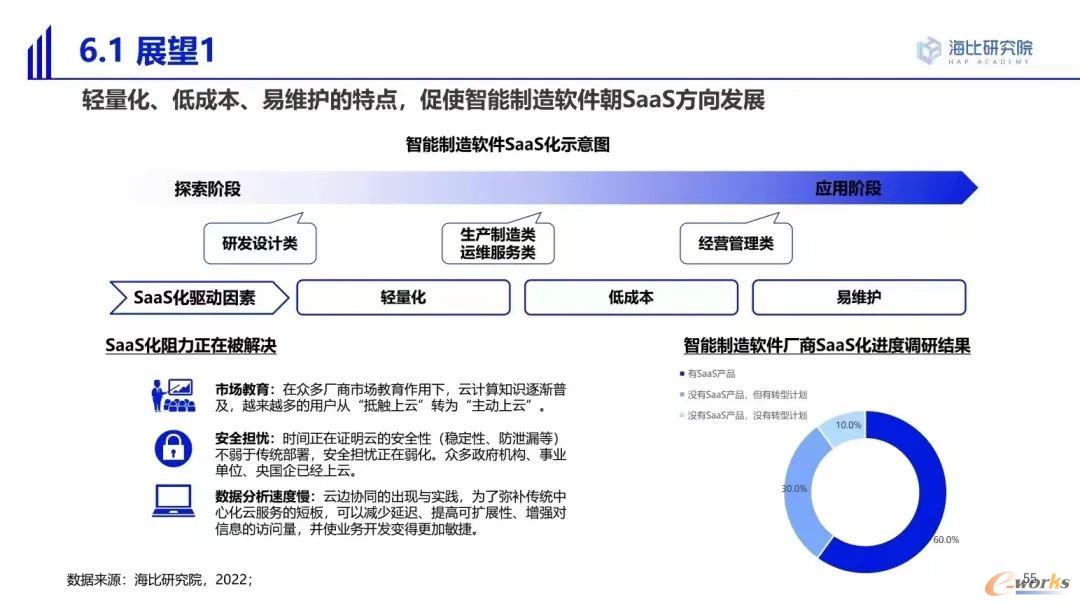Click the 探索阶段 label
The width and height of the screenshot is (1080, 606).
click(x=207, y=189)
